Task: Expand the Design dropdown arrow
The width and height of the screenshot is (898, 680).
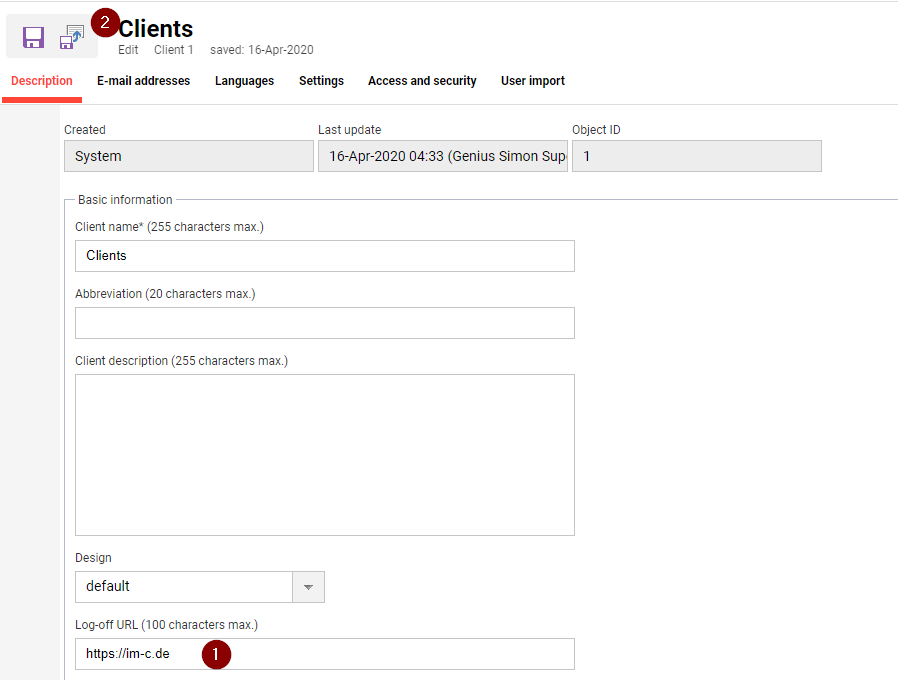Action: tap(308, 587)
